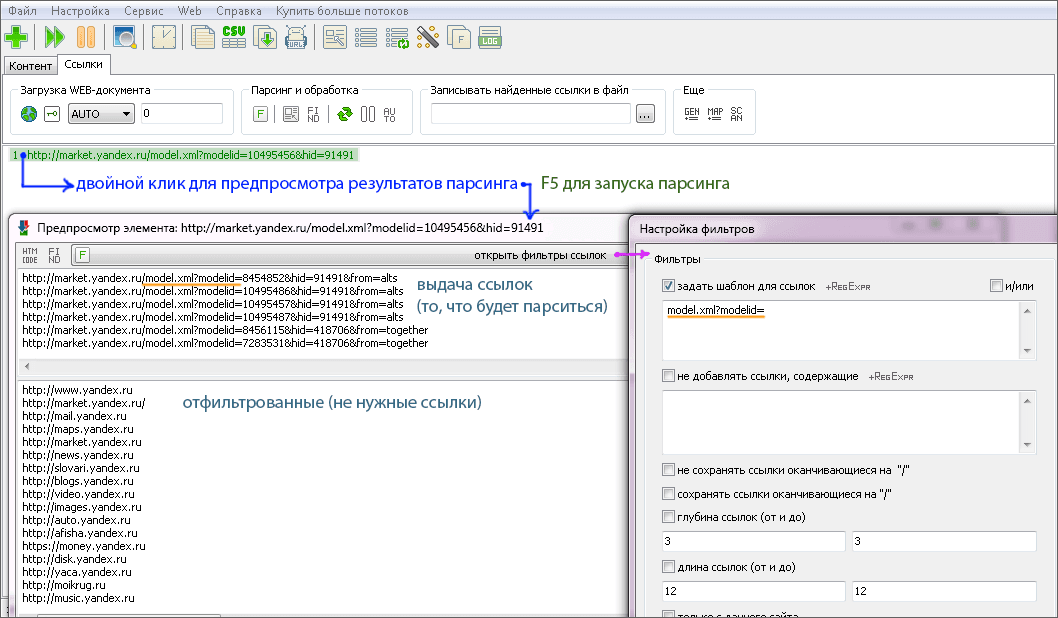Click the ... browse file button
This screenshot has height=618, width=1058.
[x=645, y=114]
